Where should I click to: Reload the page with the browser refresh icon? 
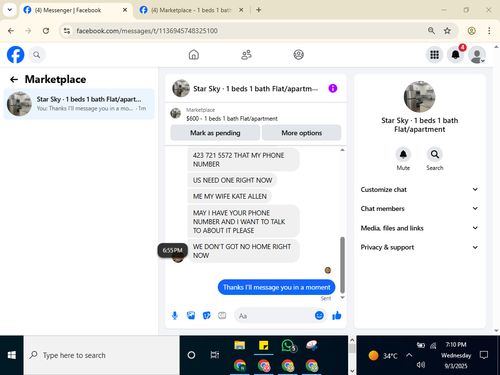coord(46,31)
